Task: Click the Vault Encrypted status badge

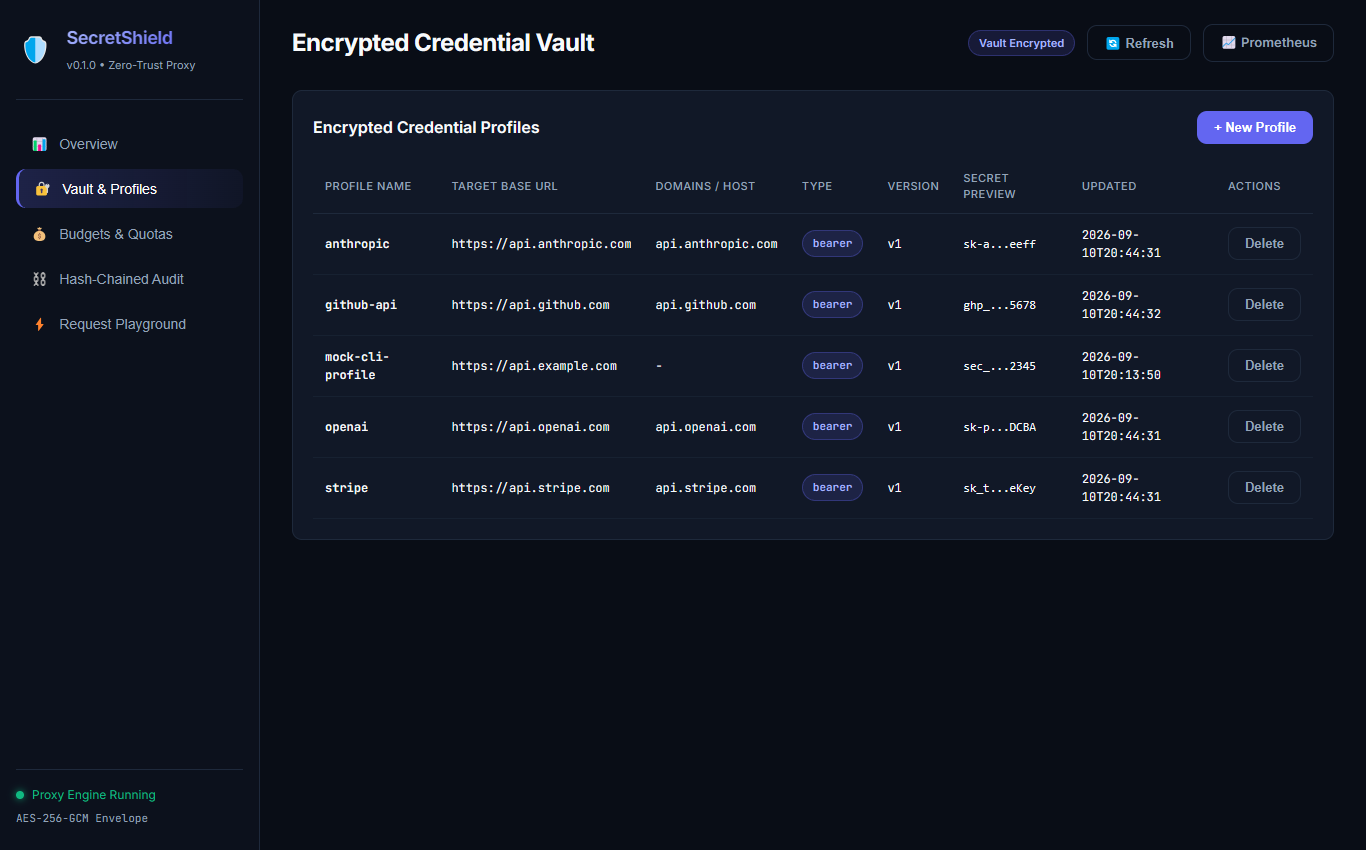Action: tap(1021, 43)
